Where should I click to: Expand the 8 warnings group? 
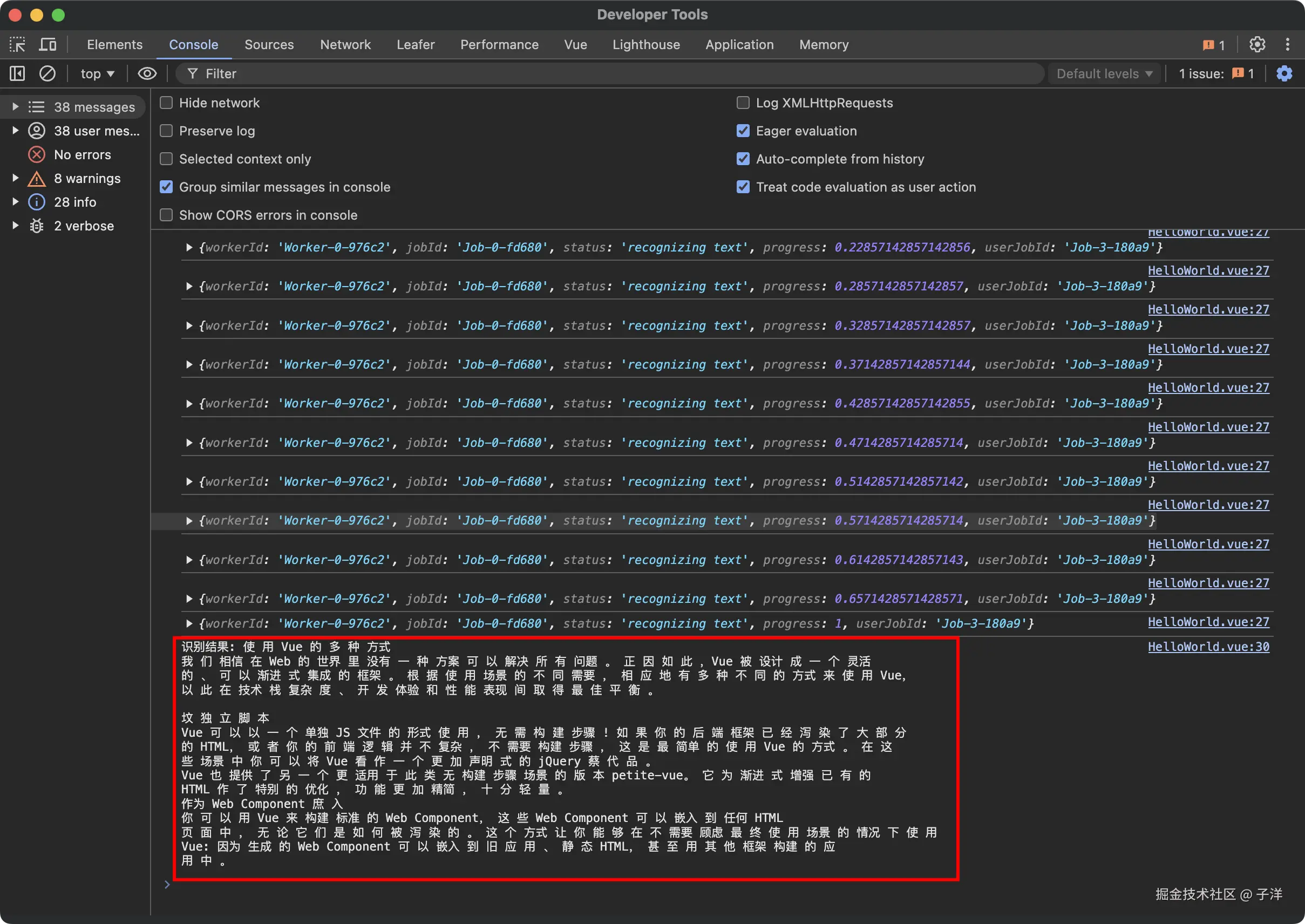[x=15, y=178]
